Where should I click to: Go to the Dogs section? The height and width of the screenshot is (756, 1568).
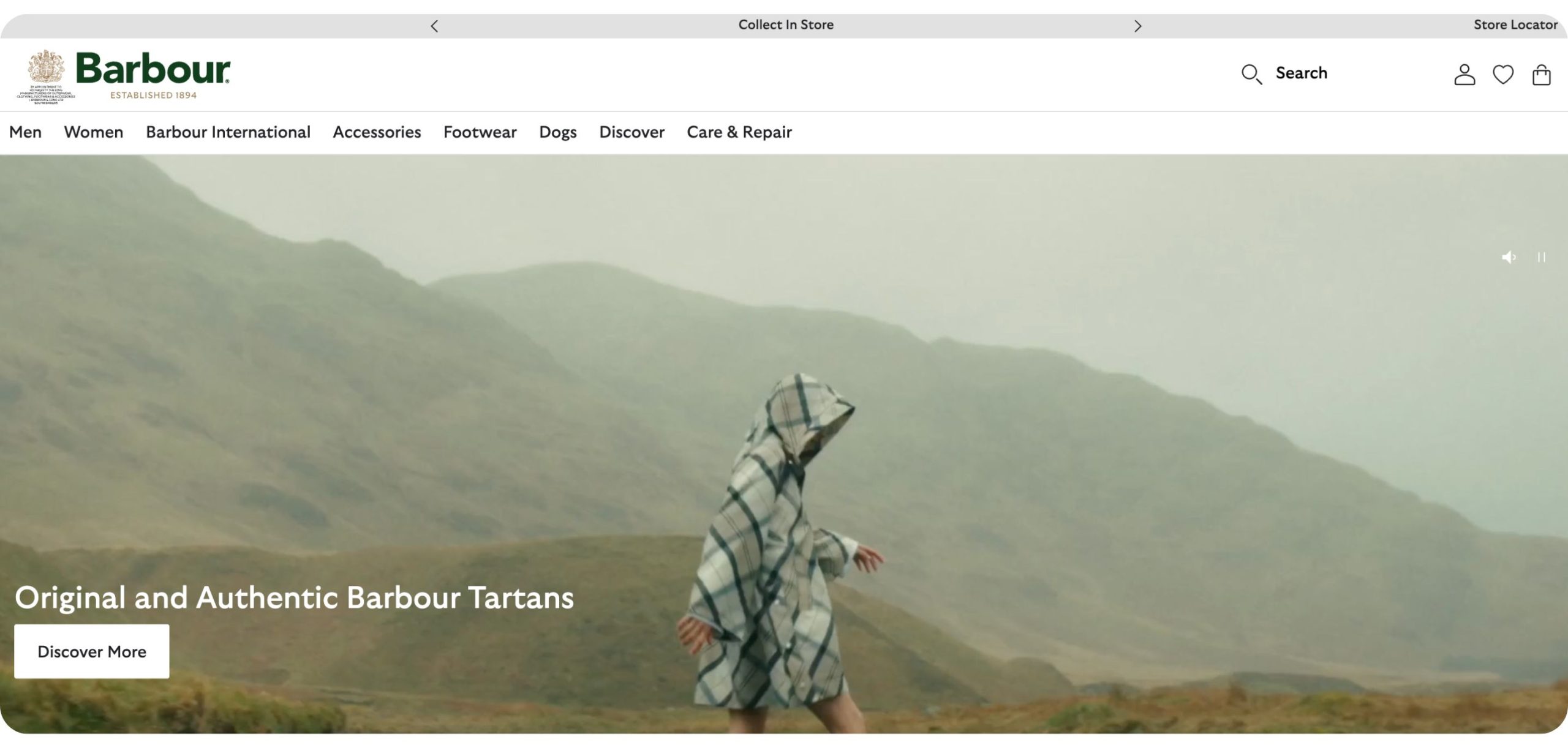pos(557,132)
